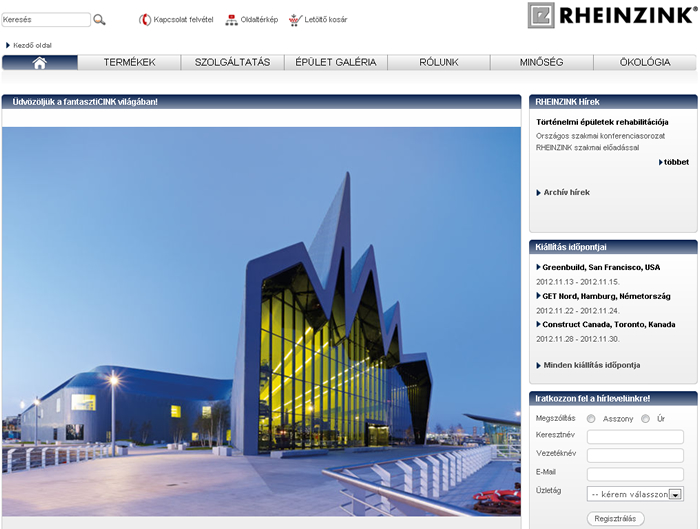Image resolution: width=700 pixels, height=529 pixels.
Task: Click the Keresztnév input field
Action: (635, 437)
